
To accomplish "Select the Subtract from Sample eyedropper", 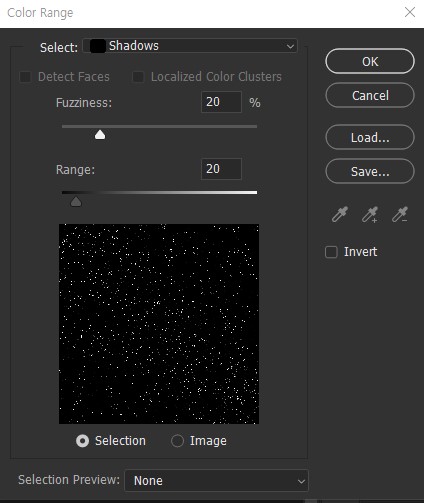I will pos(400,214).
